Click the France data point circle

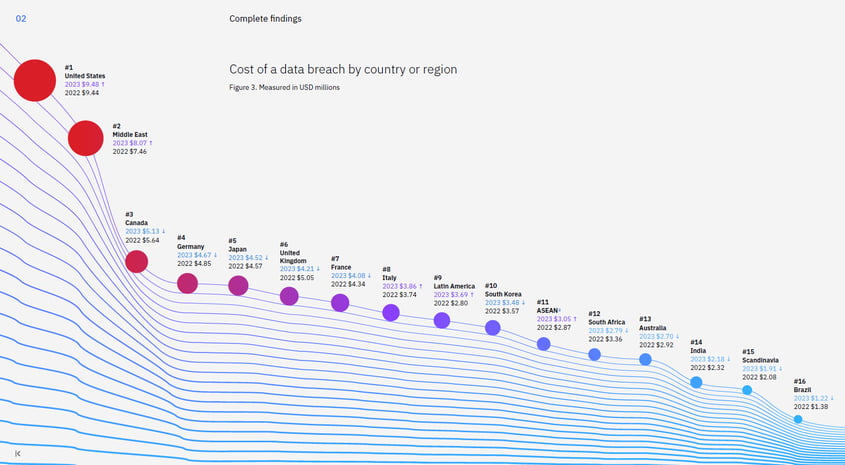coord(340,303)
